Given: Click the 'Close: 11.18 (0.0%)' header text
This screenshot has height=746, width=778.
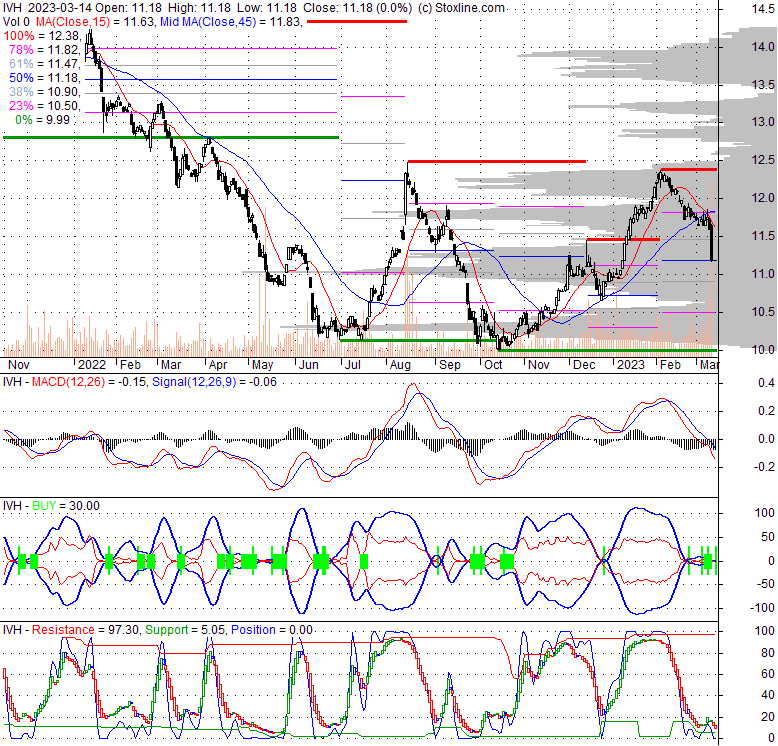Looking at the screenshot, I should tap(357, 8).
